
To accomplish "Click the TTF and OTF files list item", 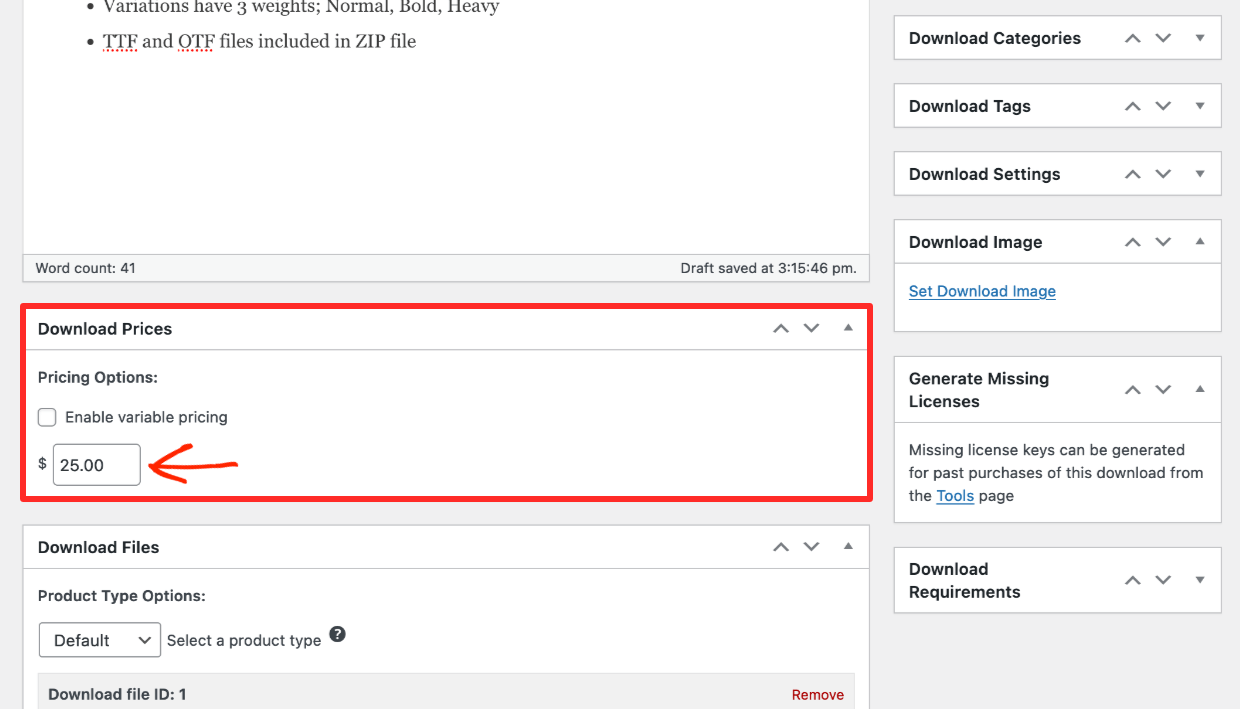I will [x=259, y=41].
